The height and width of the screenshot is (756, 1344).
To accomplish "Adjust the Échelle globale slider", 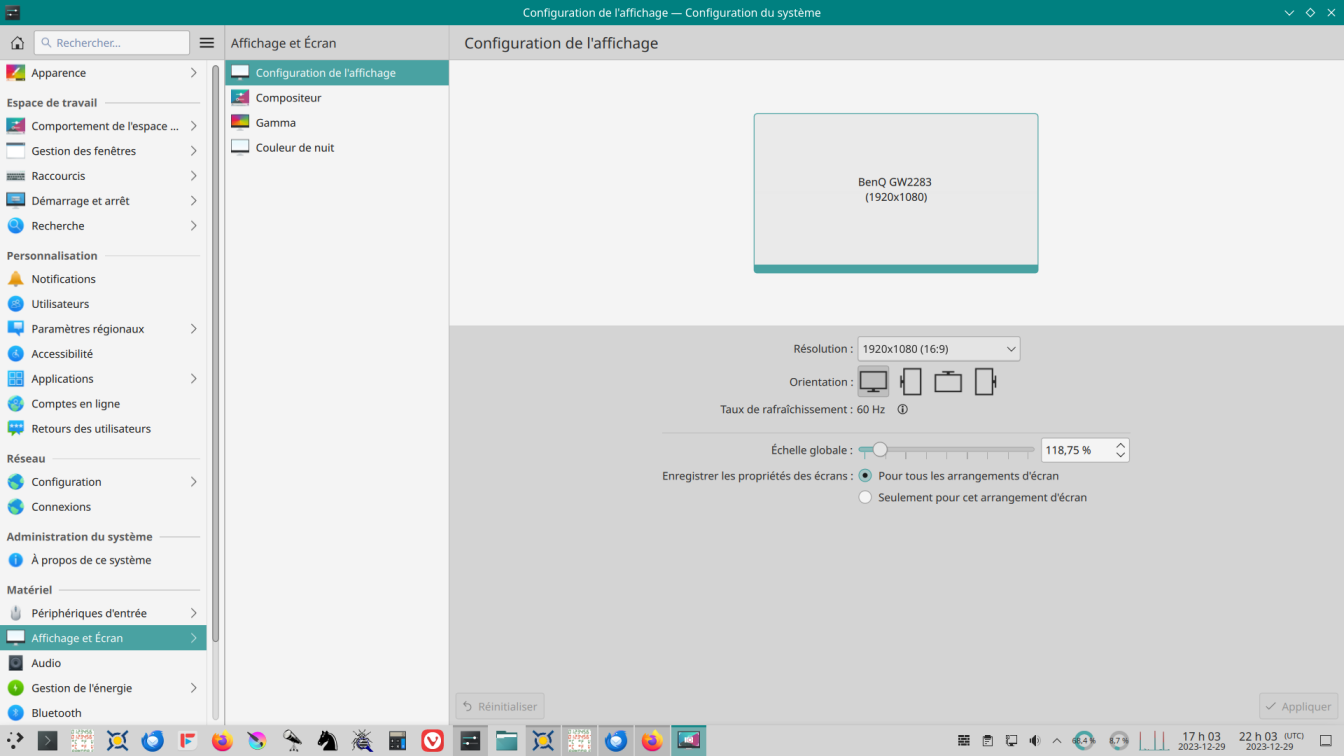I will coord(880,450).
